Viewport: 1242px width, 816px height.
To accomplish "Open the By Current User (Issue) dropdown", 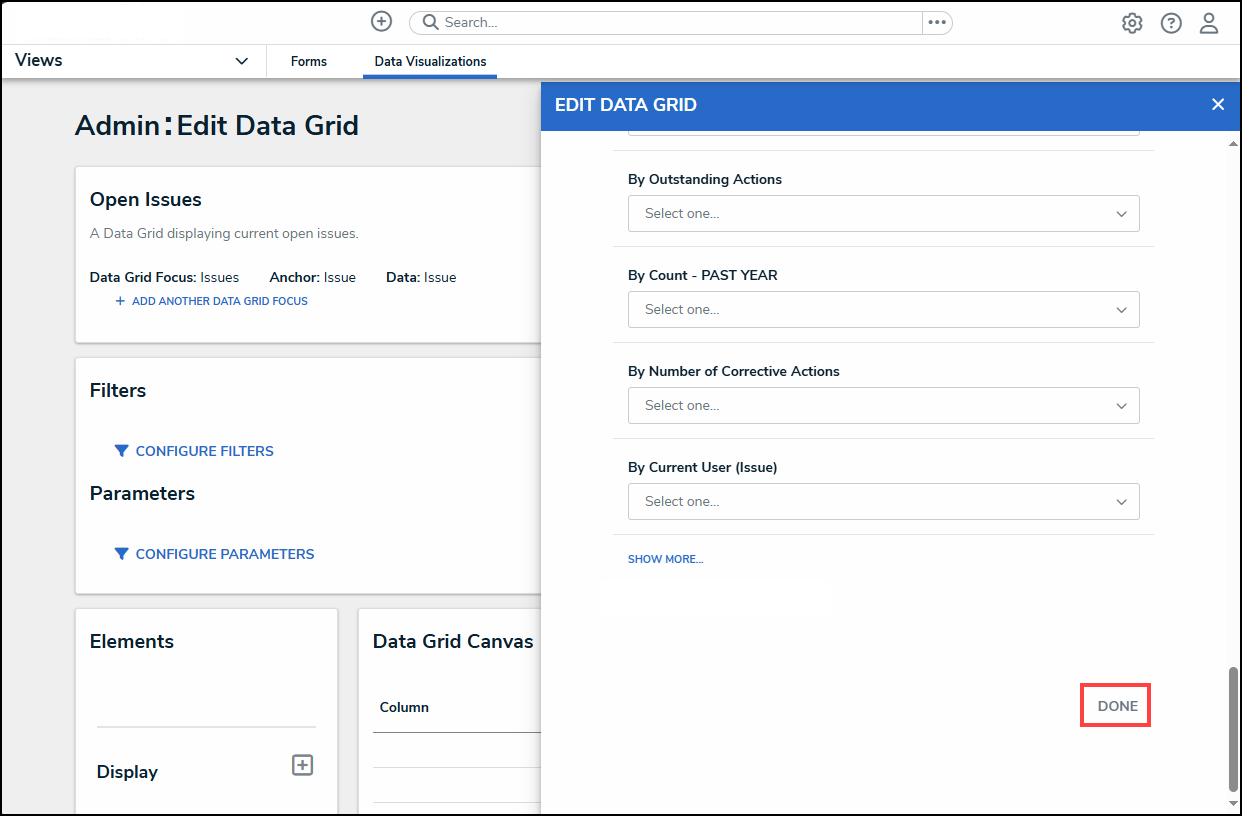I will (883, 502).
